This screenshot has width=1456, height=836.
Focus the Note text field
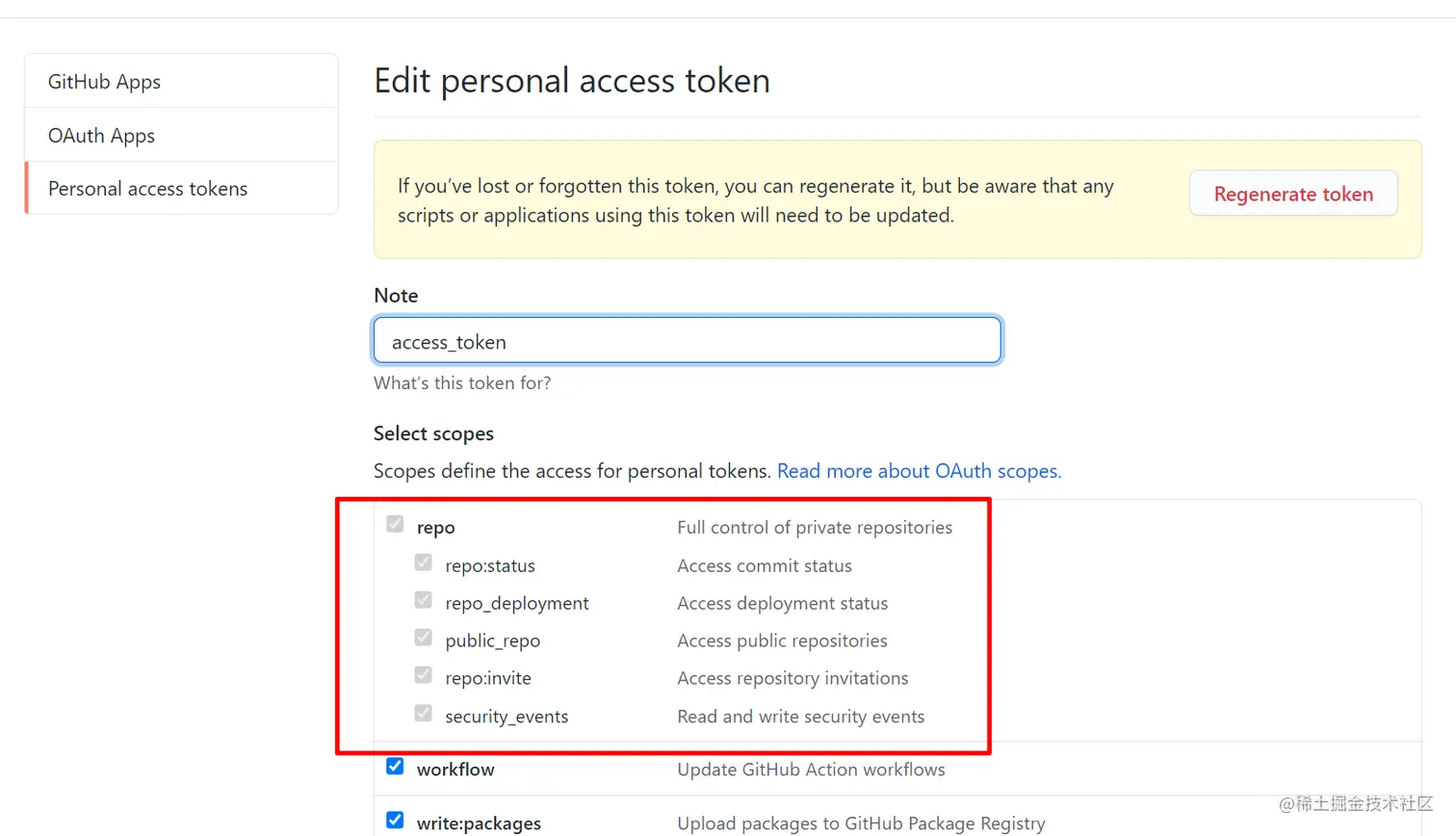(x=687, y=341)
